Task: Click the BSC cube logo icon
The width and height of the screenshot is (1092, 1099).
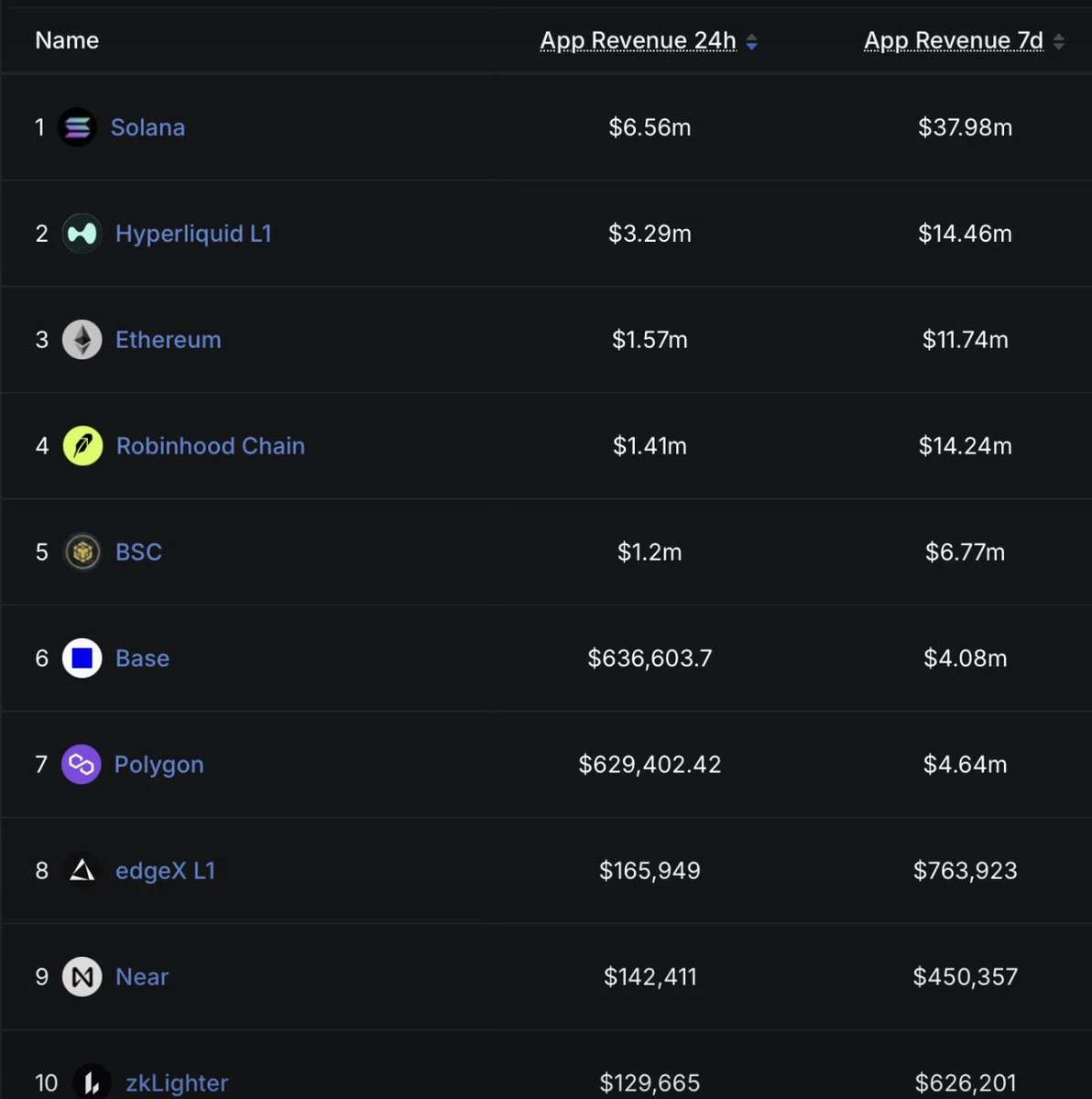Action: (82, 552)
